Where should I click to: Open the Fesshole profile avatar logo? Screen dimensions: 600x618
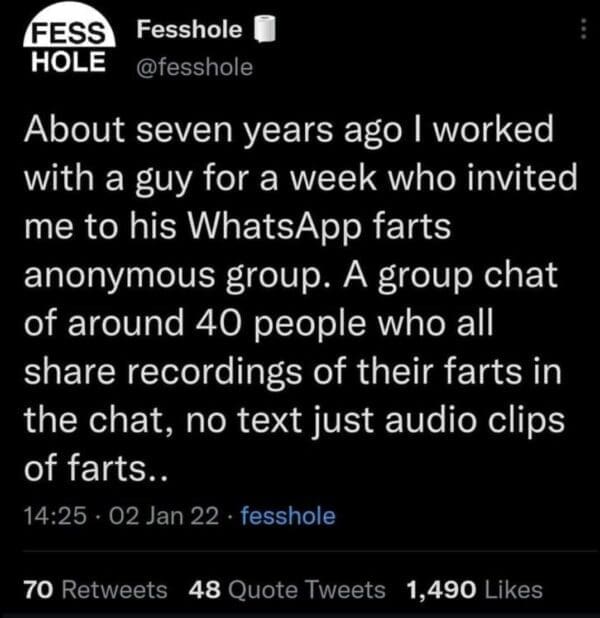[65, 46]
